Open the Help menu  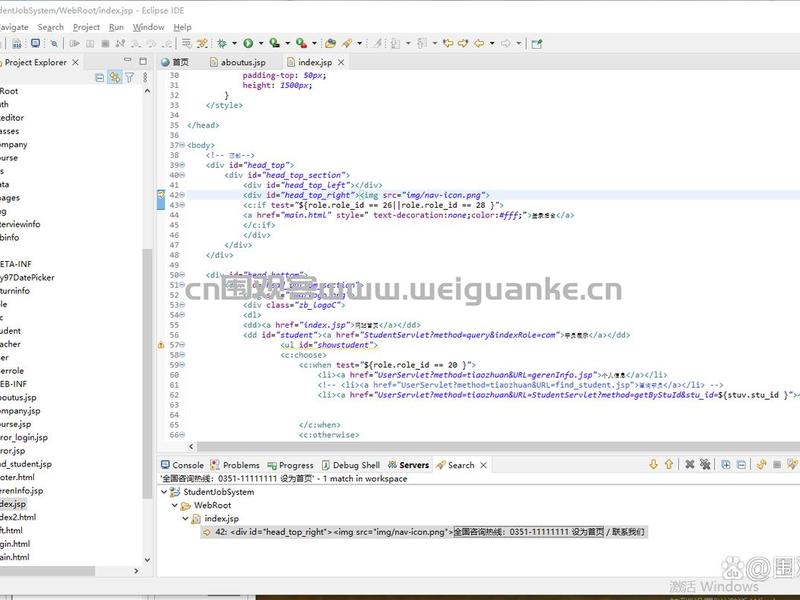tap(182, 27)
